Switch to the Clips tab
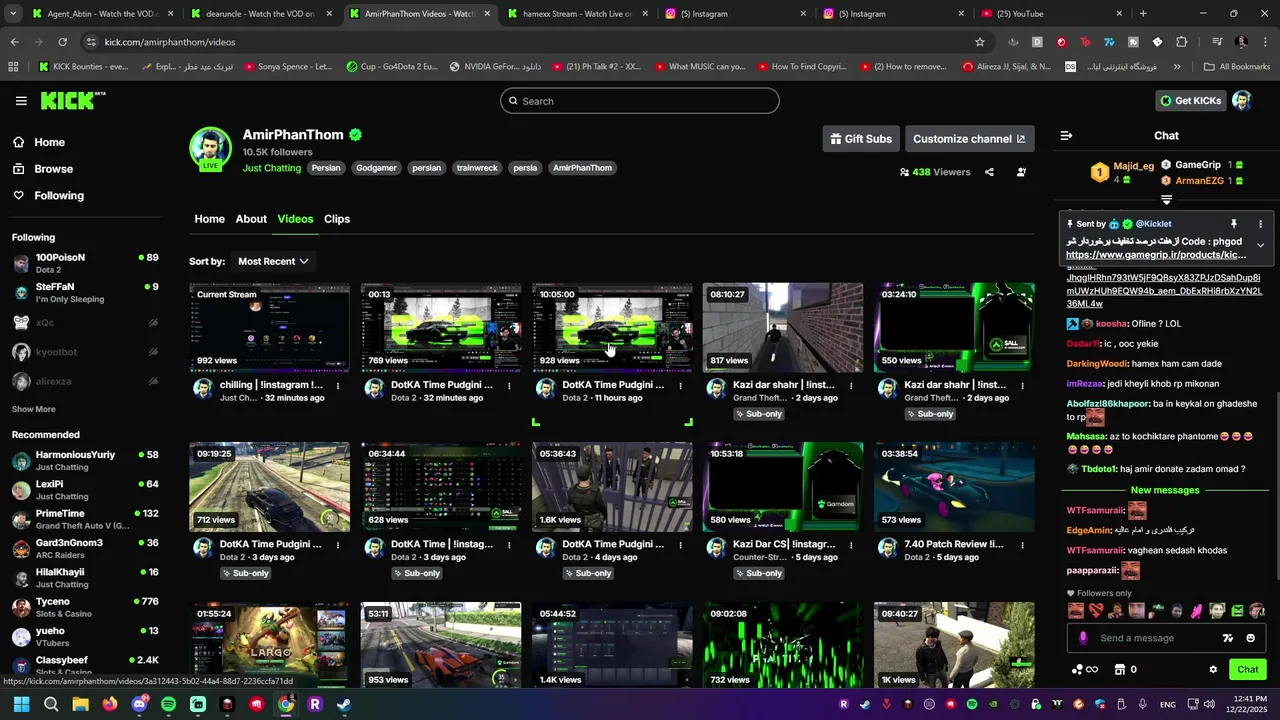 point(337,219)
